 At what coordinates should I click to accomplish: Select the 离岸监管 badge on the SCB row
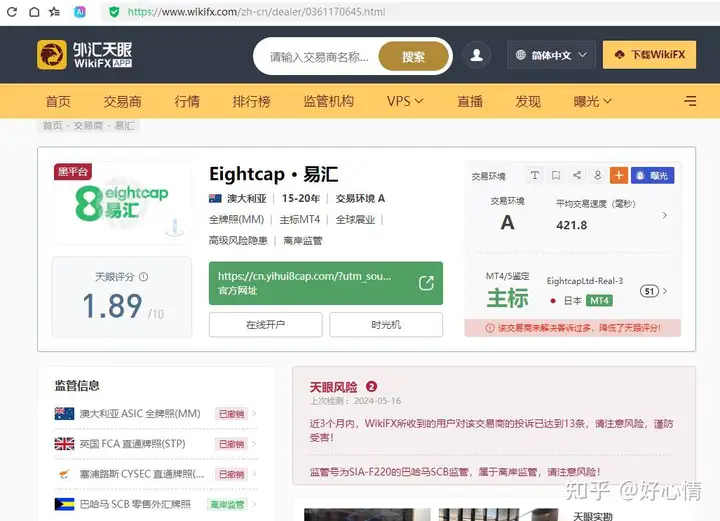point(227,504)
